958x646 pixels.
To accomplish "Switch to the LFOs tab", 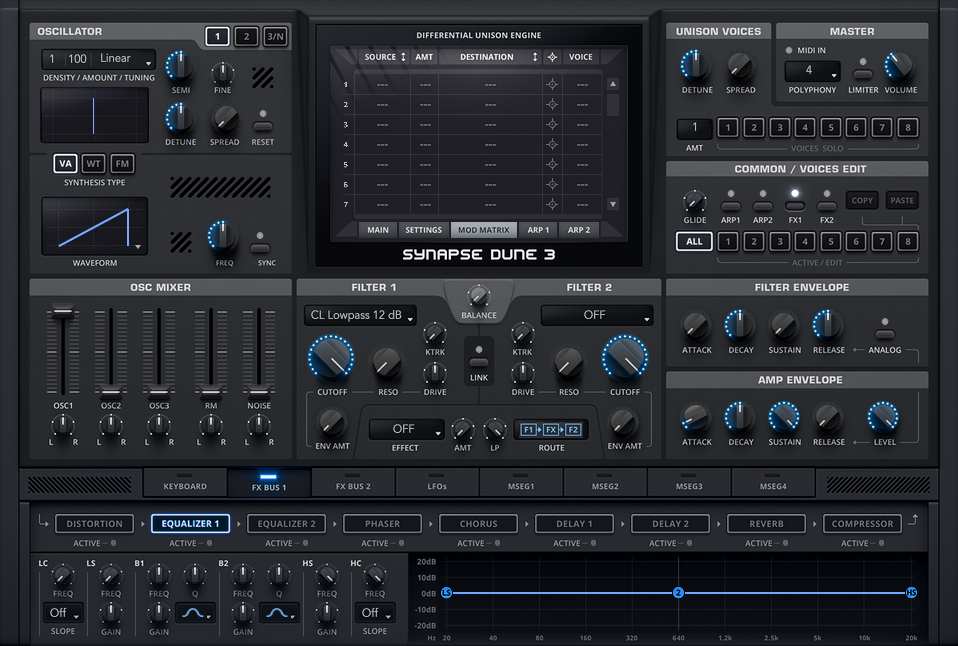I will click(x=437, y=483).
